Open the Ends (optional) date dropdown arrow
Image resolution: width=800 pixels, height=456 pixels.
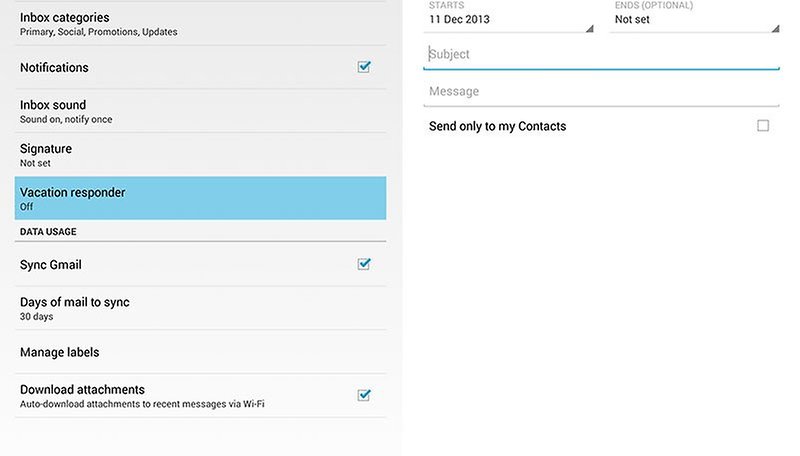(x=775, y=29)
